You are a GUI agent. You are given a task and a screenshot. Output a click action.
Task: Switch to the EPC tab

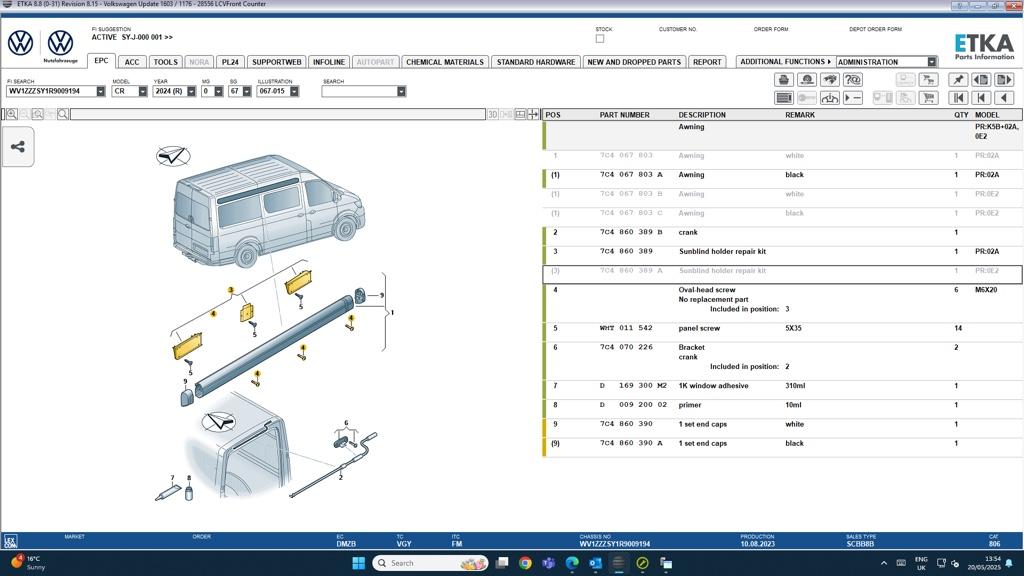coord(101,61)
